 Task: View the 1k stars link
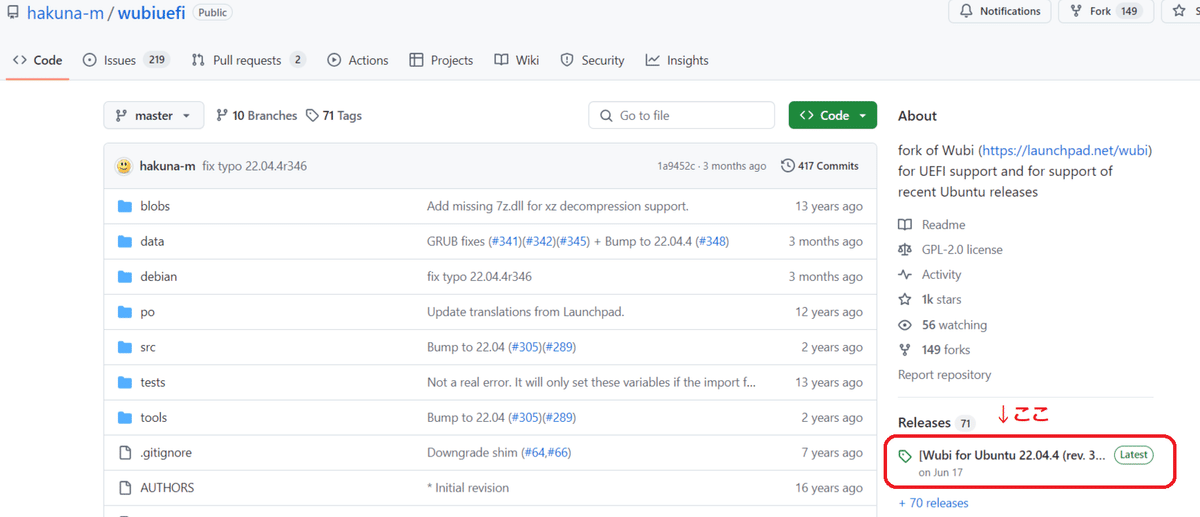click(941, 300)
